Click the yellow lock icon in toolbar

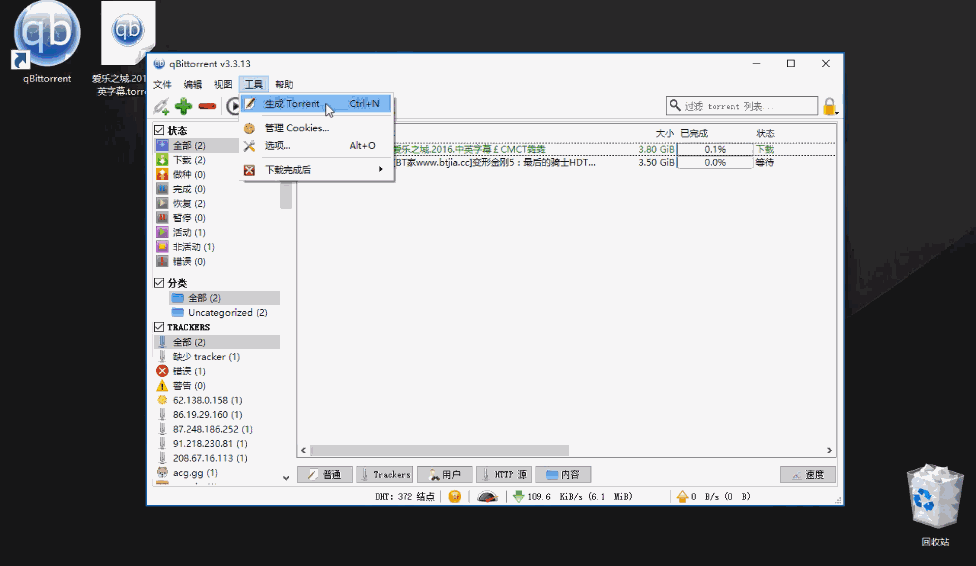(828, 106)
